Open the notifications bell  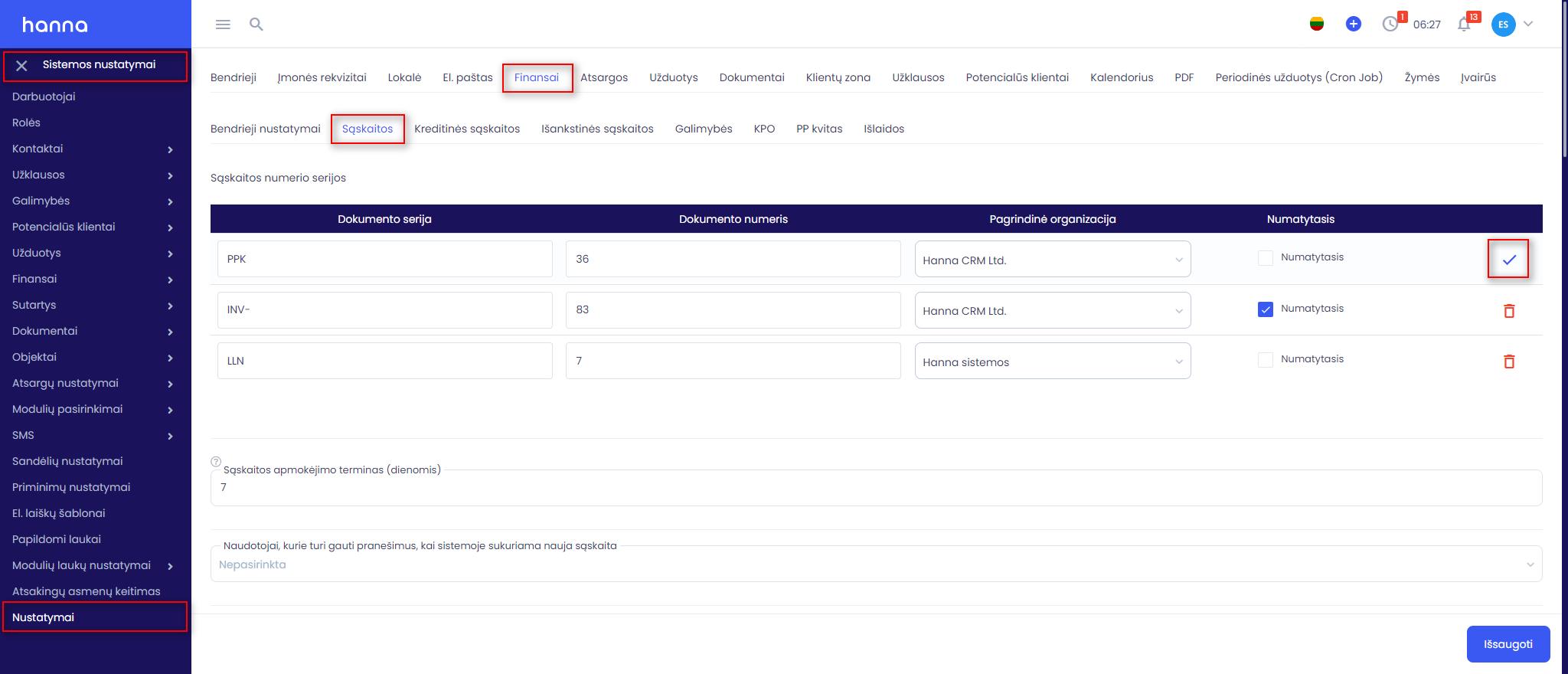(x=1464, y=25)
